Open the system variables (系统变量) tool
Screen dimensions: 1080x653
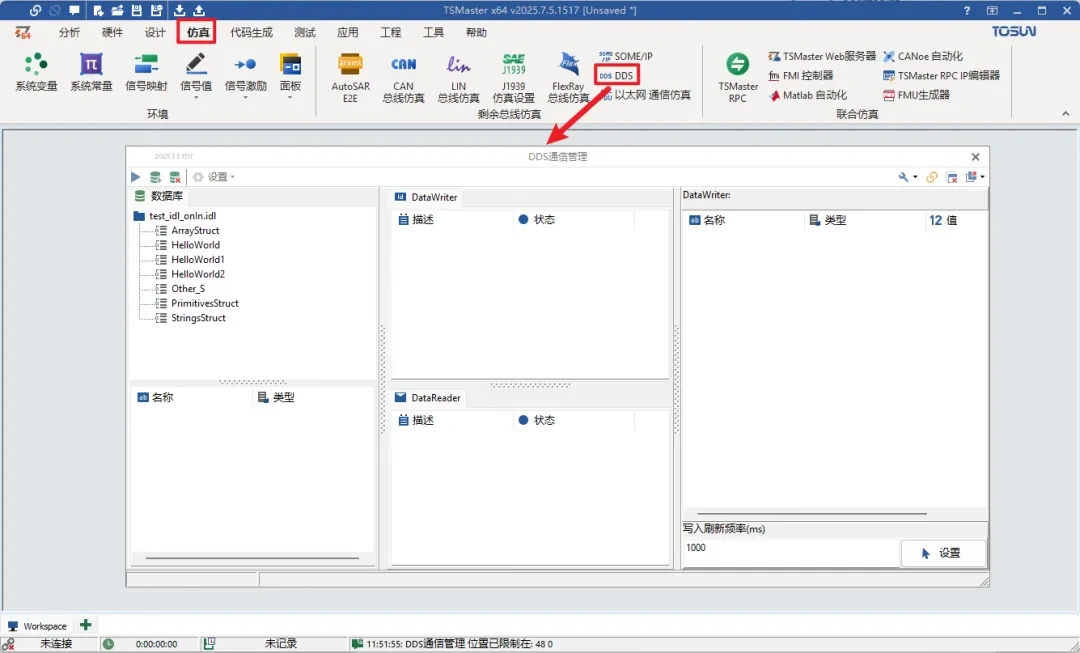point(36,73)
